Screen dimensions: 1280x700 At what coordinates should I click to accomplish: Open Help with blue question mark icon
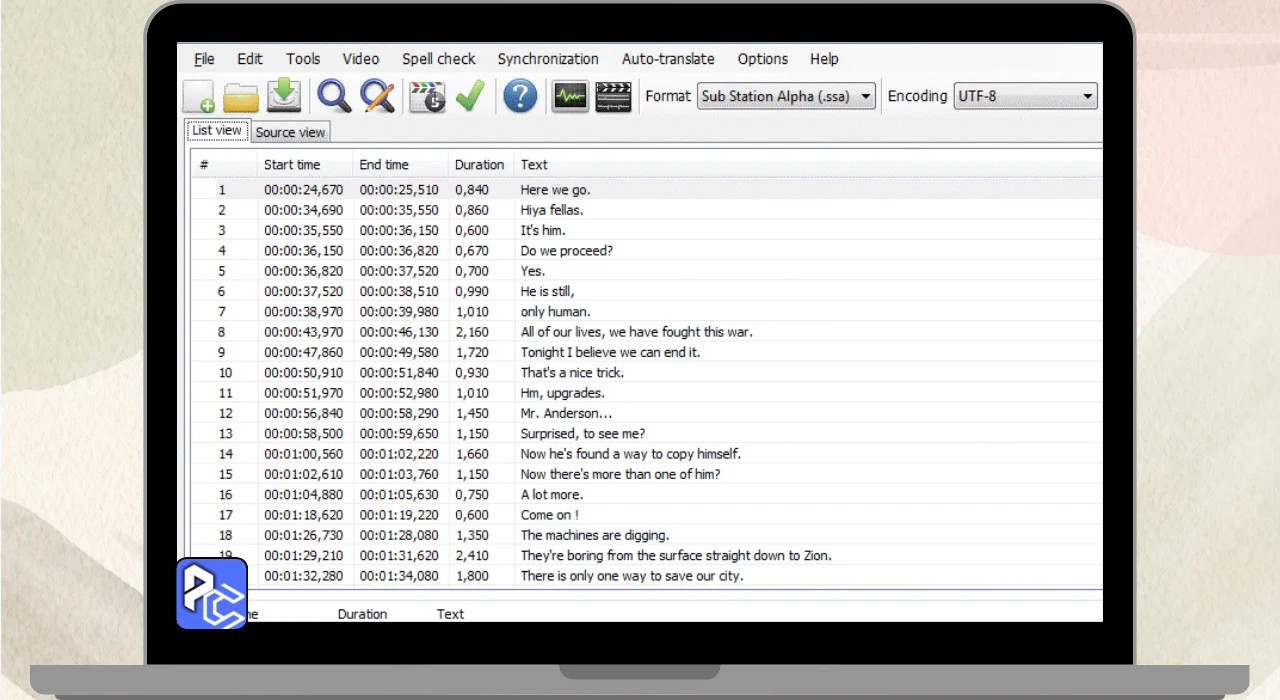[520, 97]
